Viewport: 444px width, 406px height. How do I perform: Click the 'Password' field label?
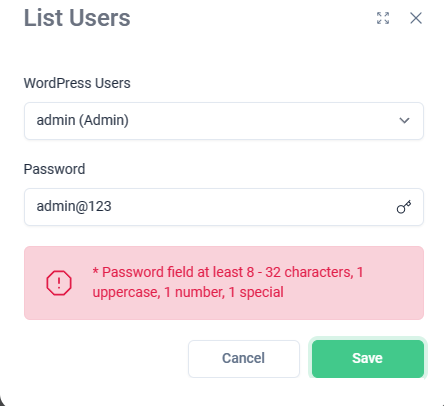click(x=54, y=169)
